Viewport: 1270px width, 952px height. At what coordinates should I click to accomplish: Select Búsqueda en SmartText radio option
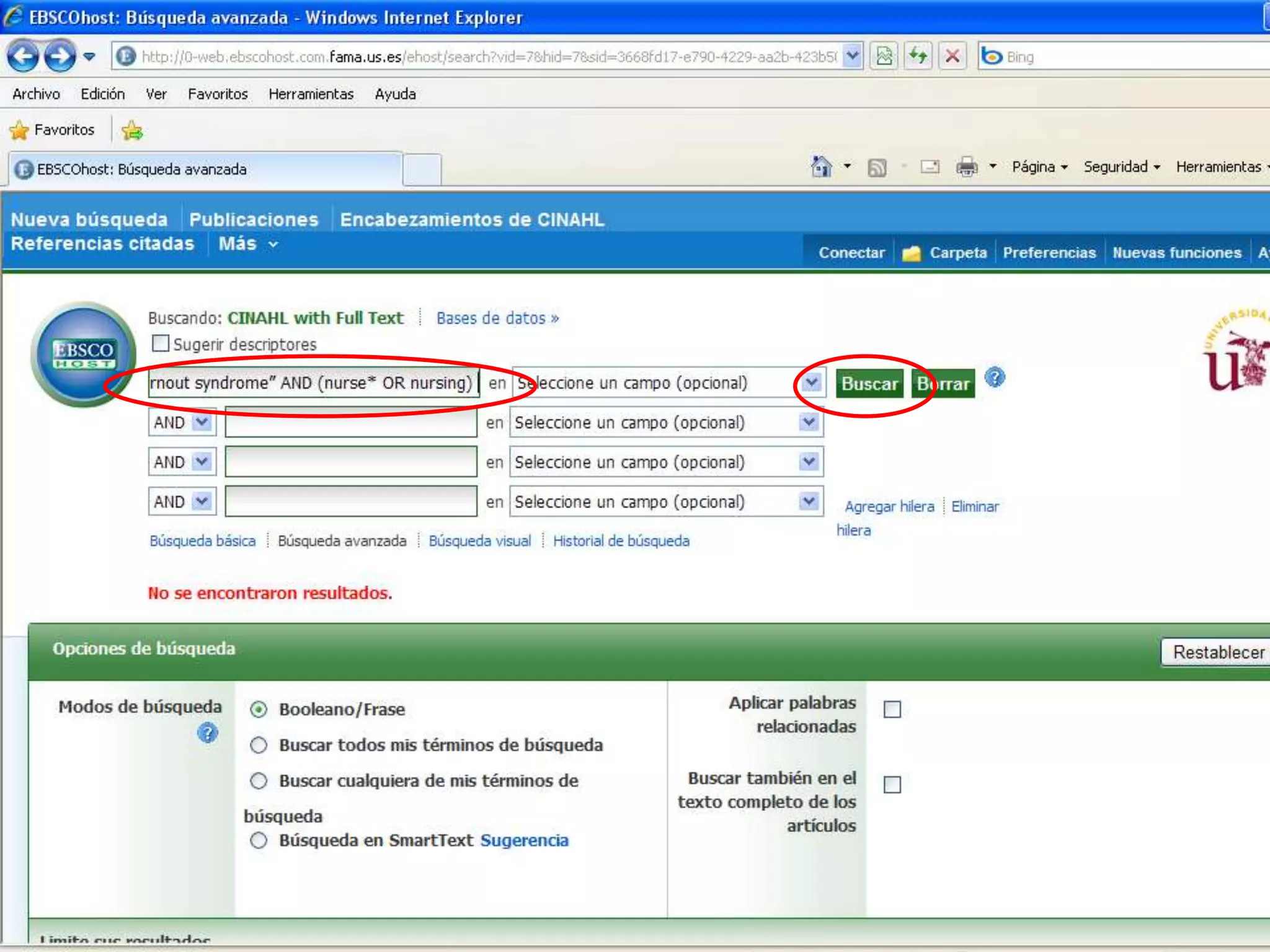pyautogui.click(x=259, y=840)
